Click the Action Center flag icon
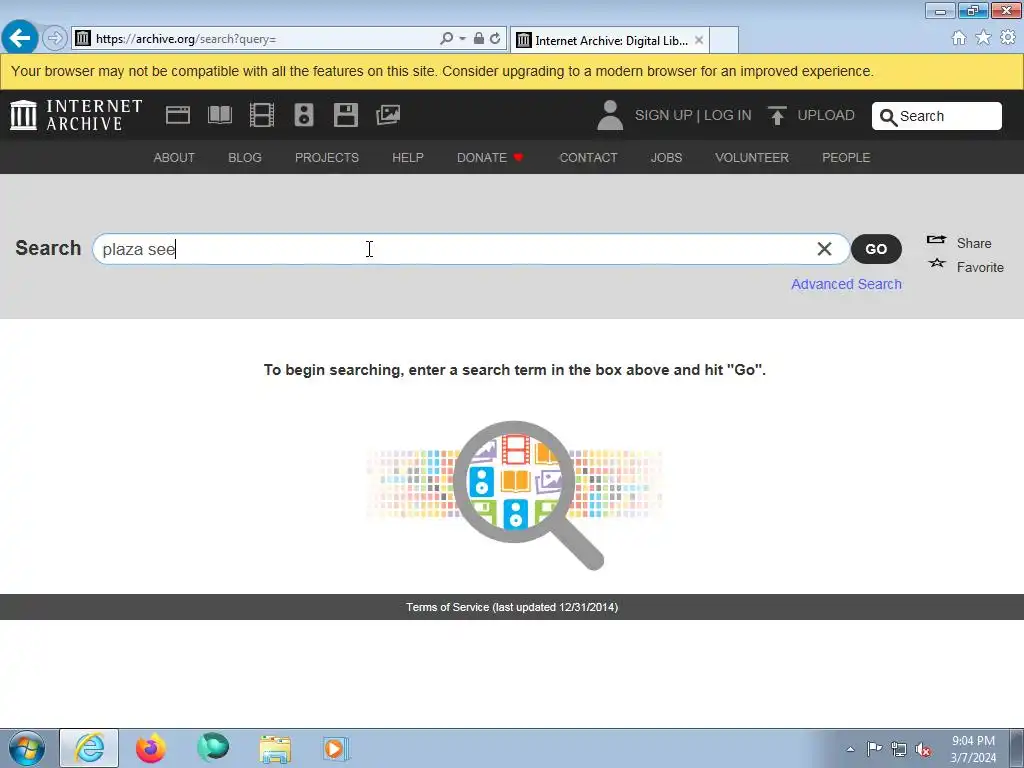This screenshot has width=1024, height=768. coord(874,749)
